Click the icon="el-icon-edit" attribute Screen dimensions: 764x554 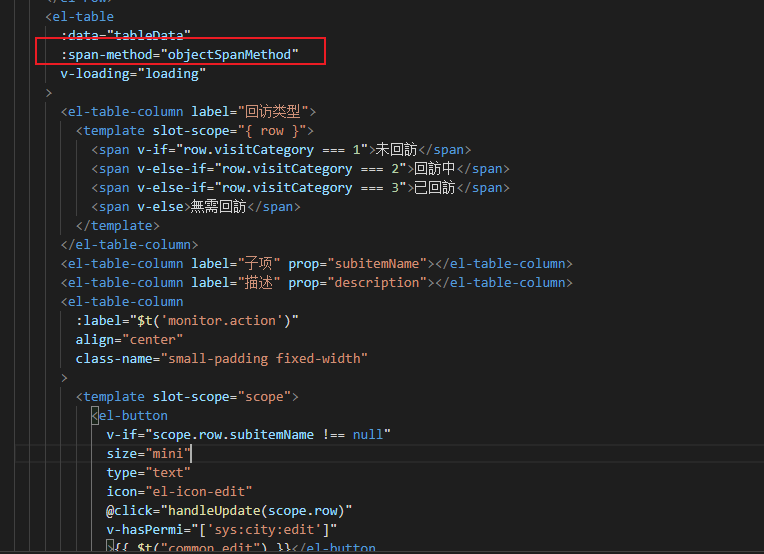[179, 492]
